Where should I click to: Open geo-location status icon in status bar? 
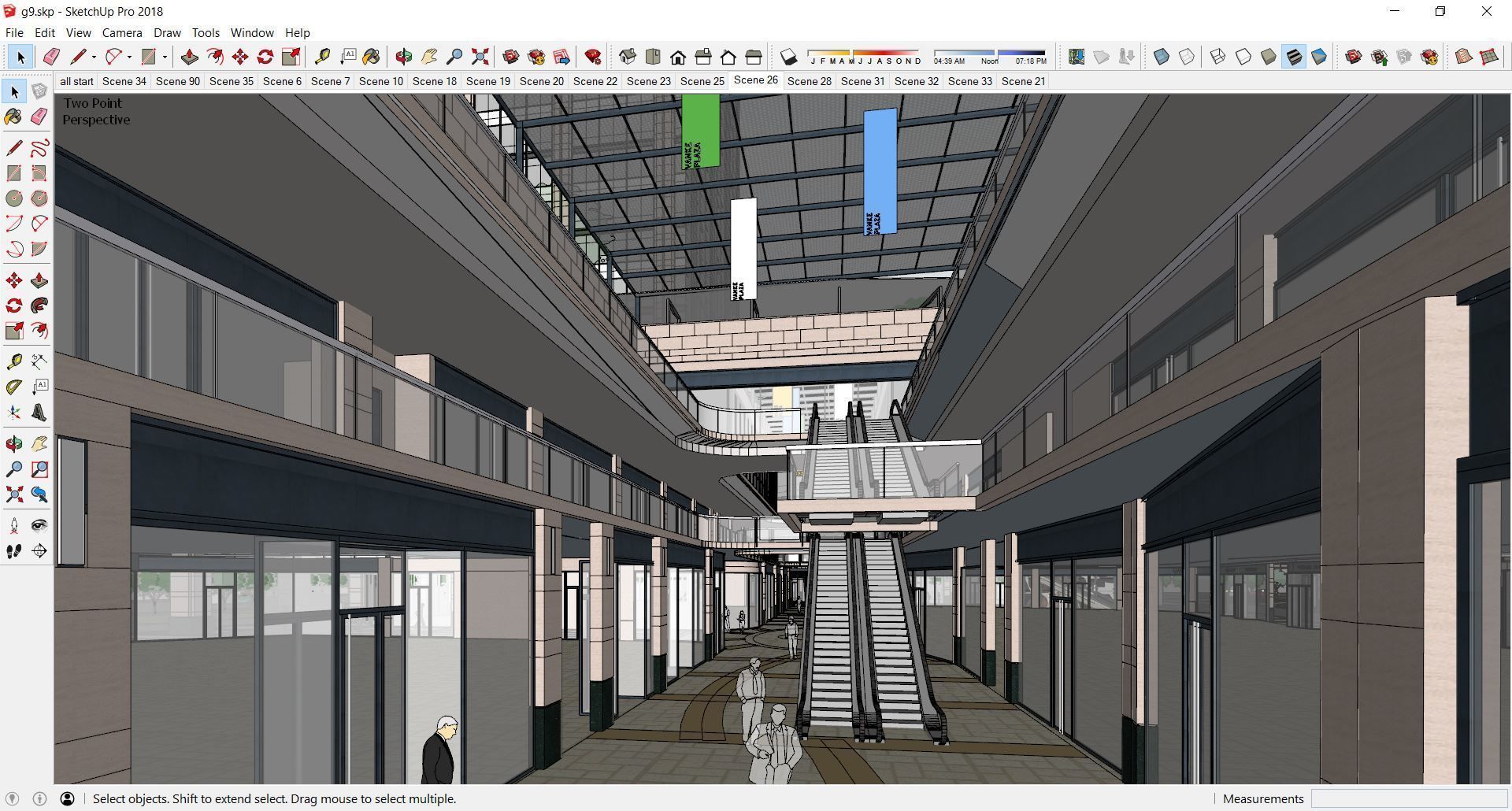(12, 798)
